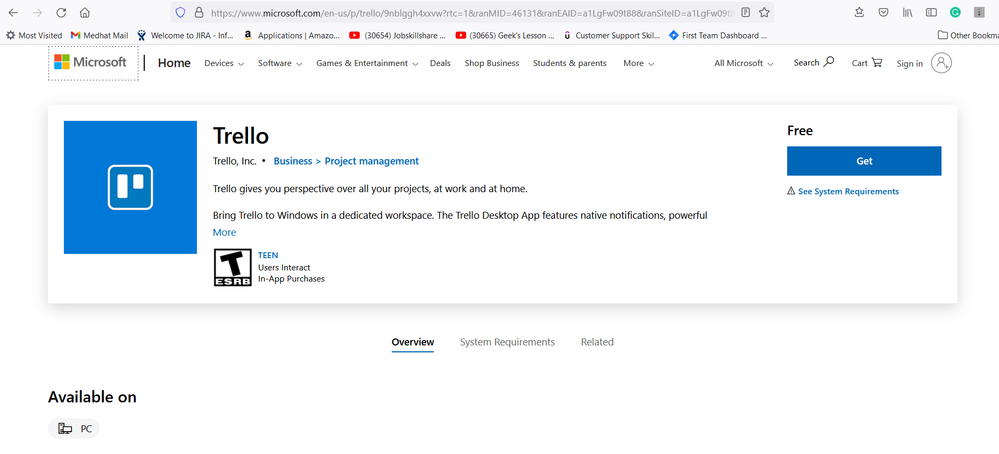Image resolution: width=999 pixels, height=454 pixels.
Task: Toggle the browser sidebar icon
Action: click(x=931, y=12)
